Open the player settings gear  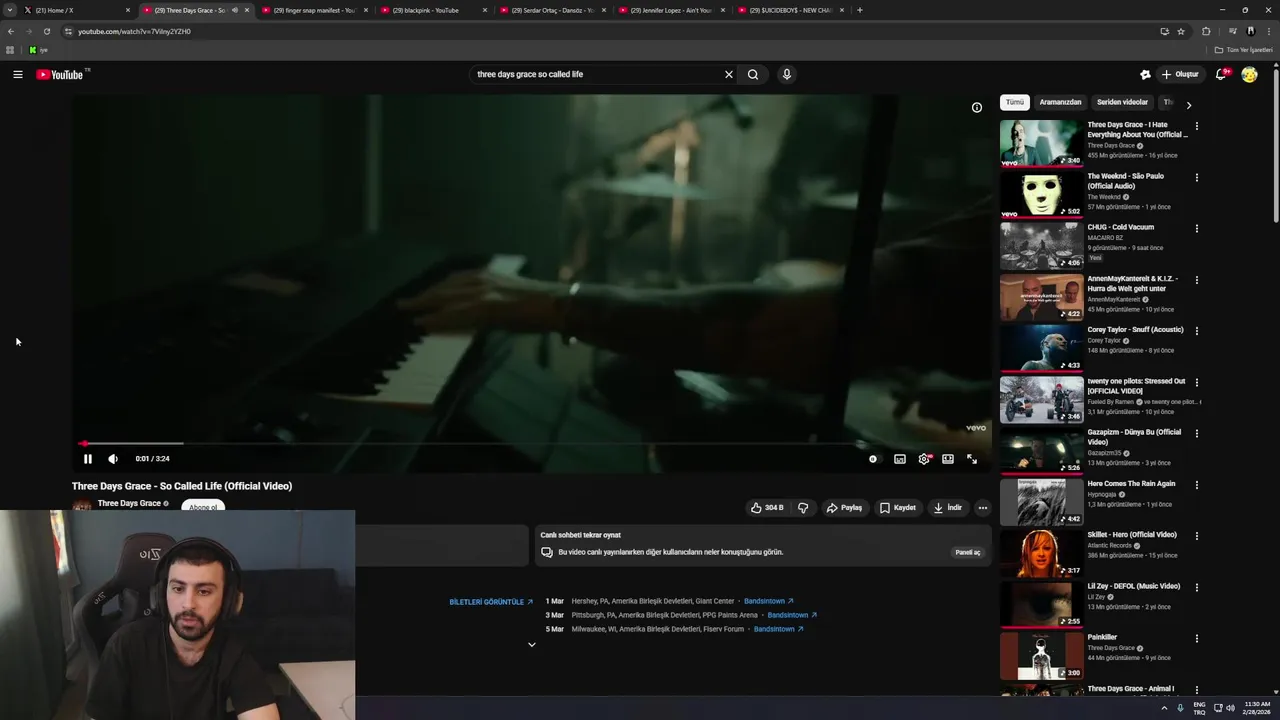pyautogui.click(x=924, y=459)
